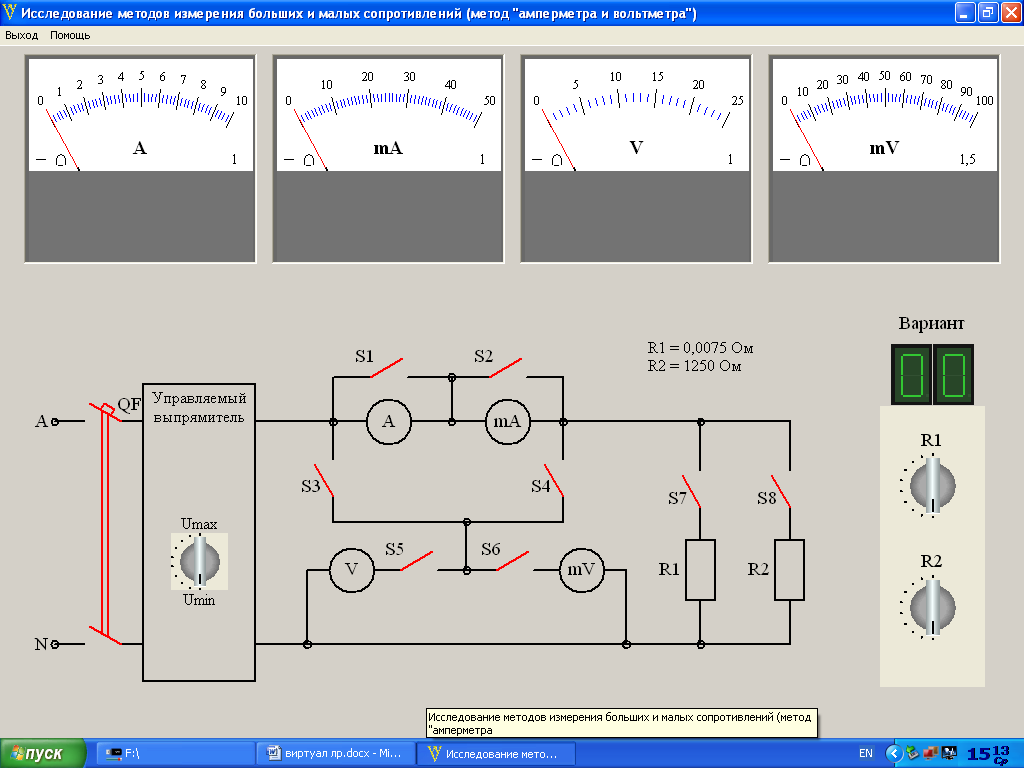This screenshot has height=768, width=1024.
Task: Click the A ammeter gauge panel
Action: coord(140,159)
